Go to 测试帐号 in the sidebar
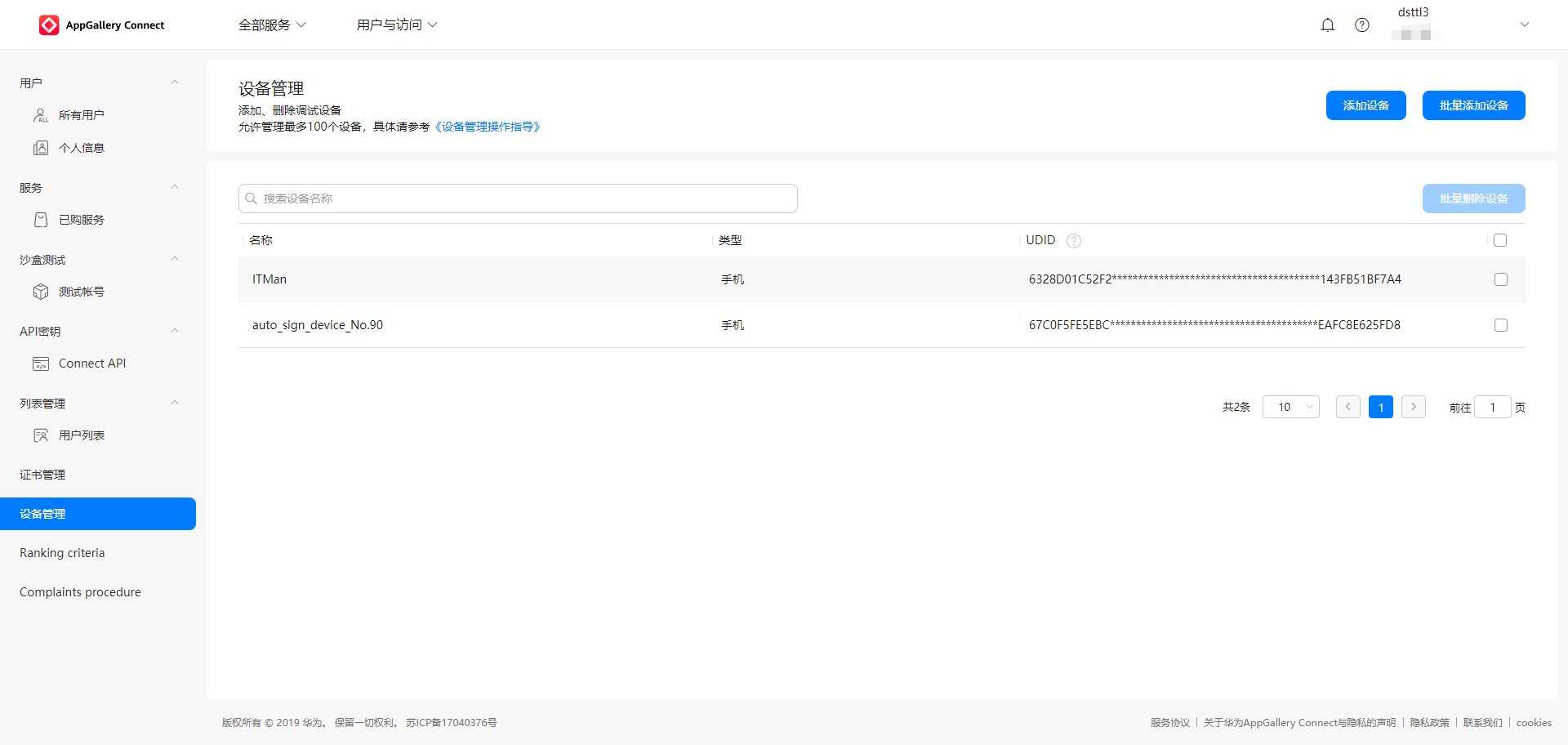Image resolution: width=1568 pixels, height=745 pixels. 81,292
